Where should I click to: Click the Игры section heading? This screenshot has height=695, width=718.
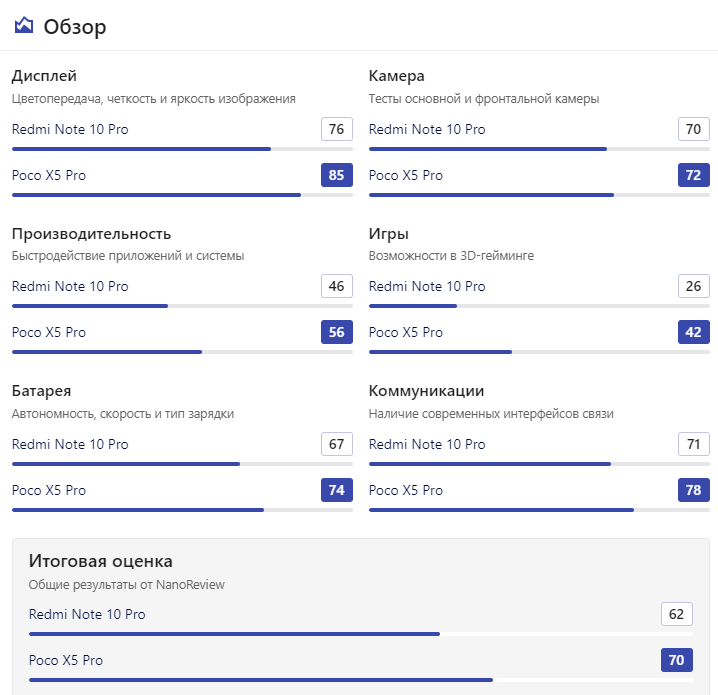(x=389, y=233)
